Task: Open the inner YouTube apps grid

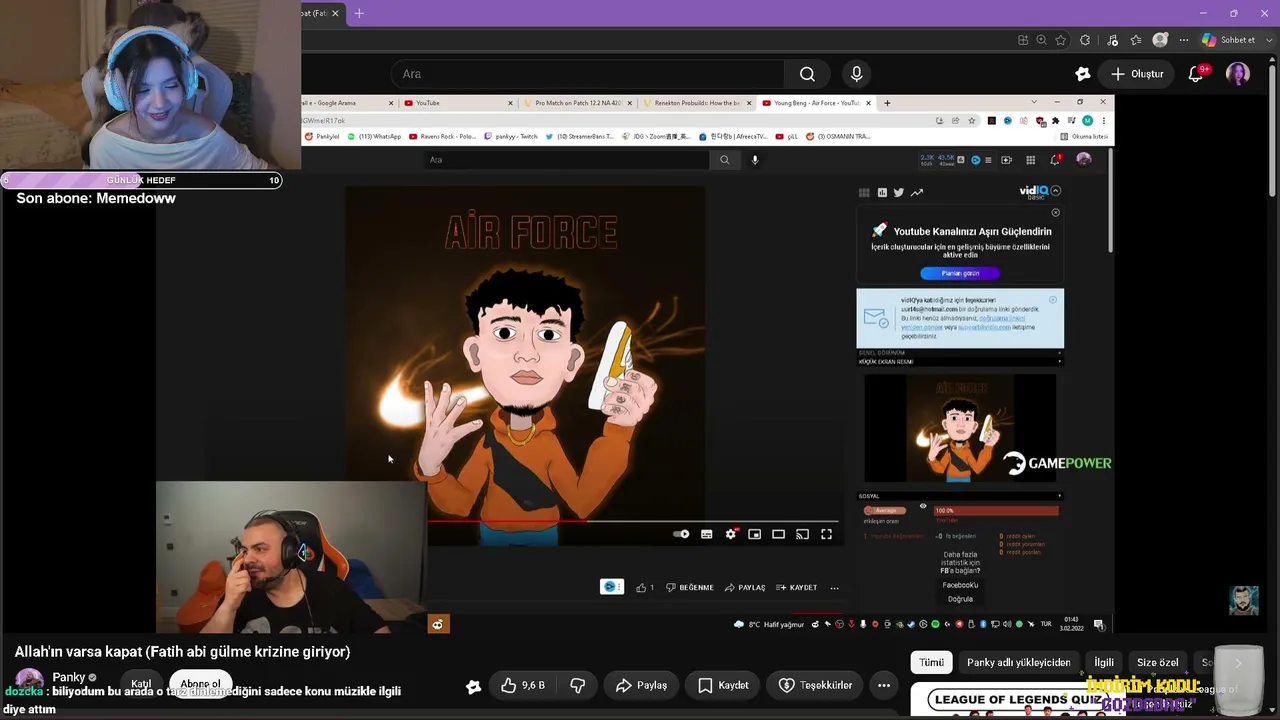Action: coord(1032,160)
